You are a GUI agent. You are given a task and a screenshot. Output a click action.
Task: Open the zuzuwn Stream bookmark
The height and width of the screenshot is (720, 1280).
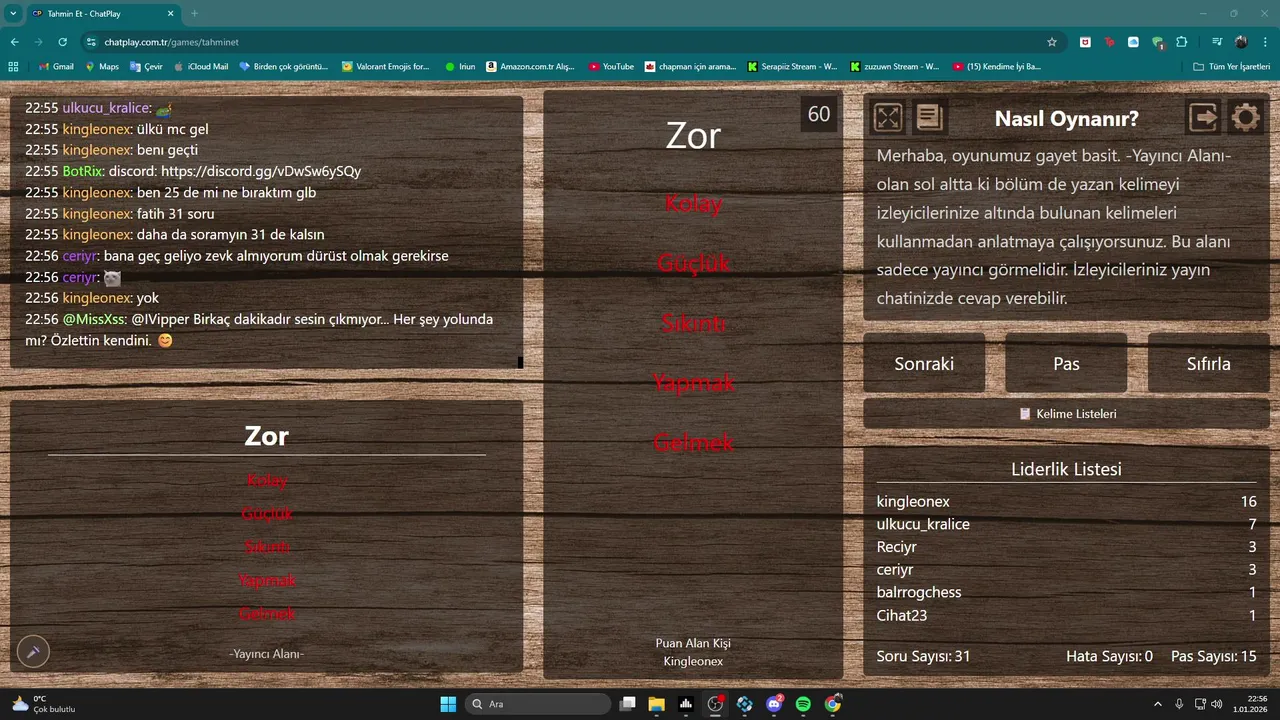tap(896, 66)
